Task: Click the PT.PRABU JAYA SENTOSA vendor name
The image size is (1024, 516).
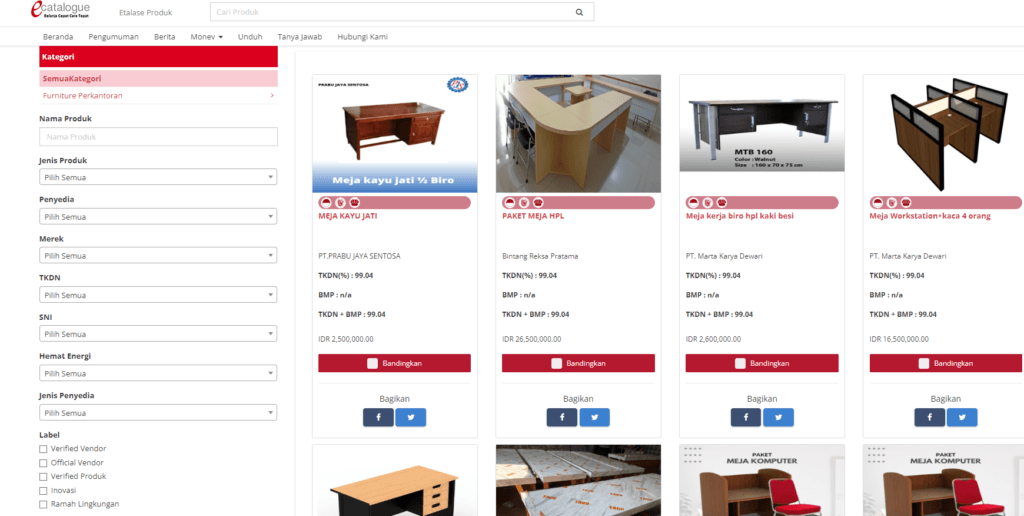Action: [x=359, y=256]
